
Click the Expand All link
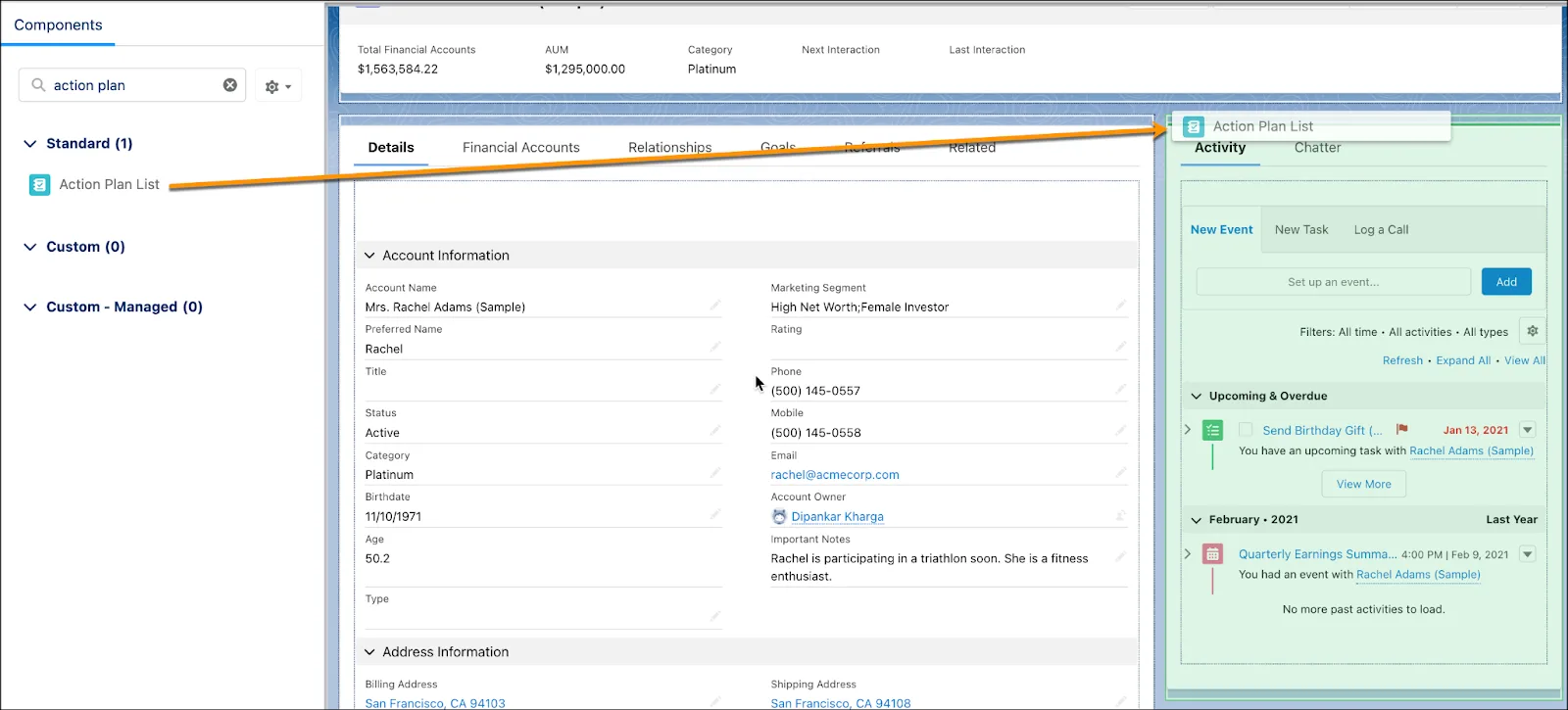pyautogui.click(x=1463, y=360)
